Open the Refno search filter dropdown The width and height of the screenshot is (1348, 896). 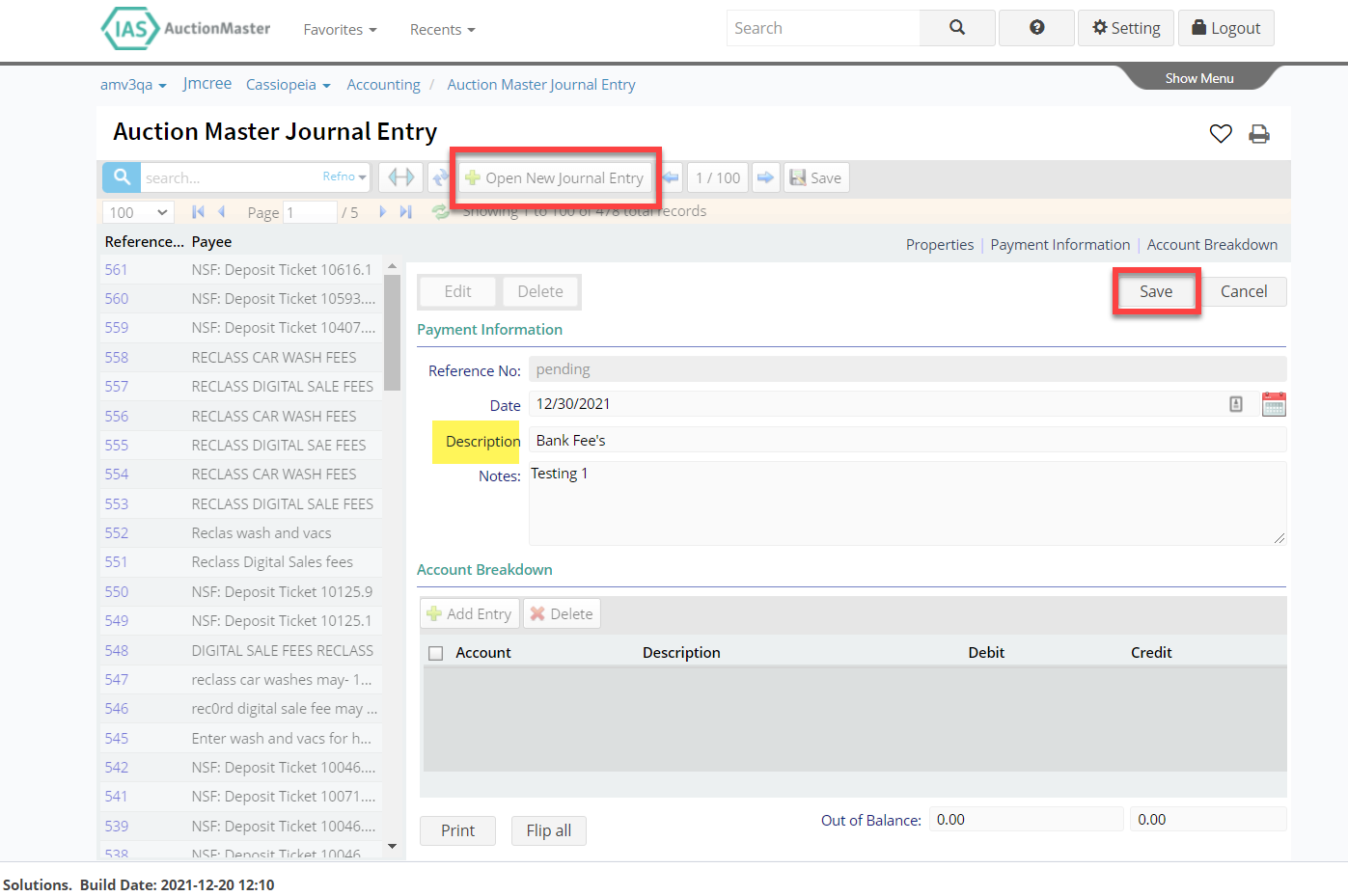pos(344,176)
